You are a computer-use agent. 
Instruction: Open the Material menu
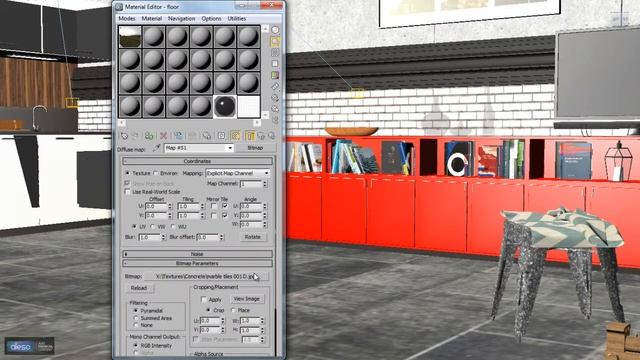pos(152,18)
